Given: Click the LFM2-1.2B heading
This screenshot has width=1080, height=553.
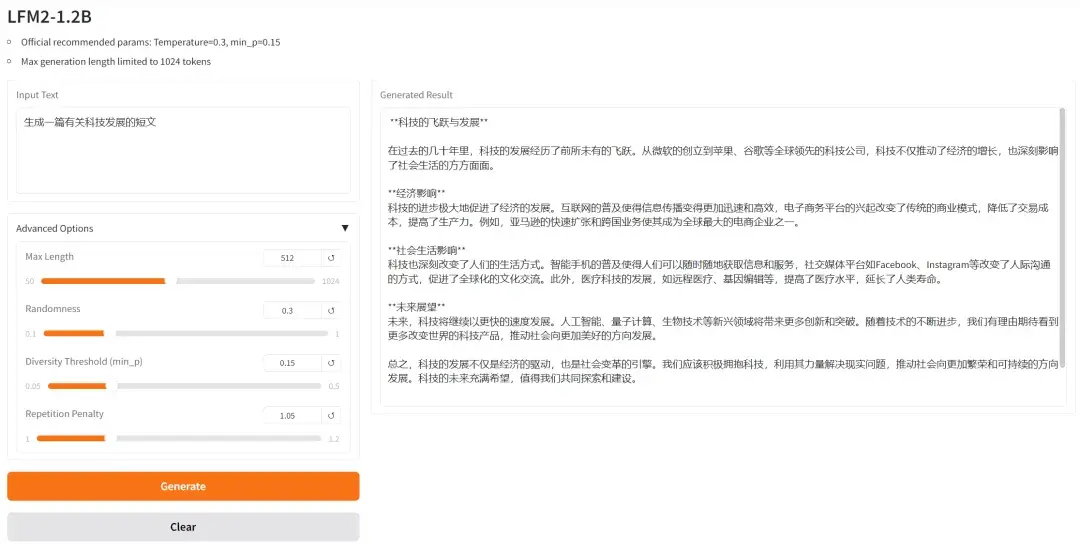Looking at the screenshot, I should tap(50, 16).
